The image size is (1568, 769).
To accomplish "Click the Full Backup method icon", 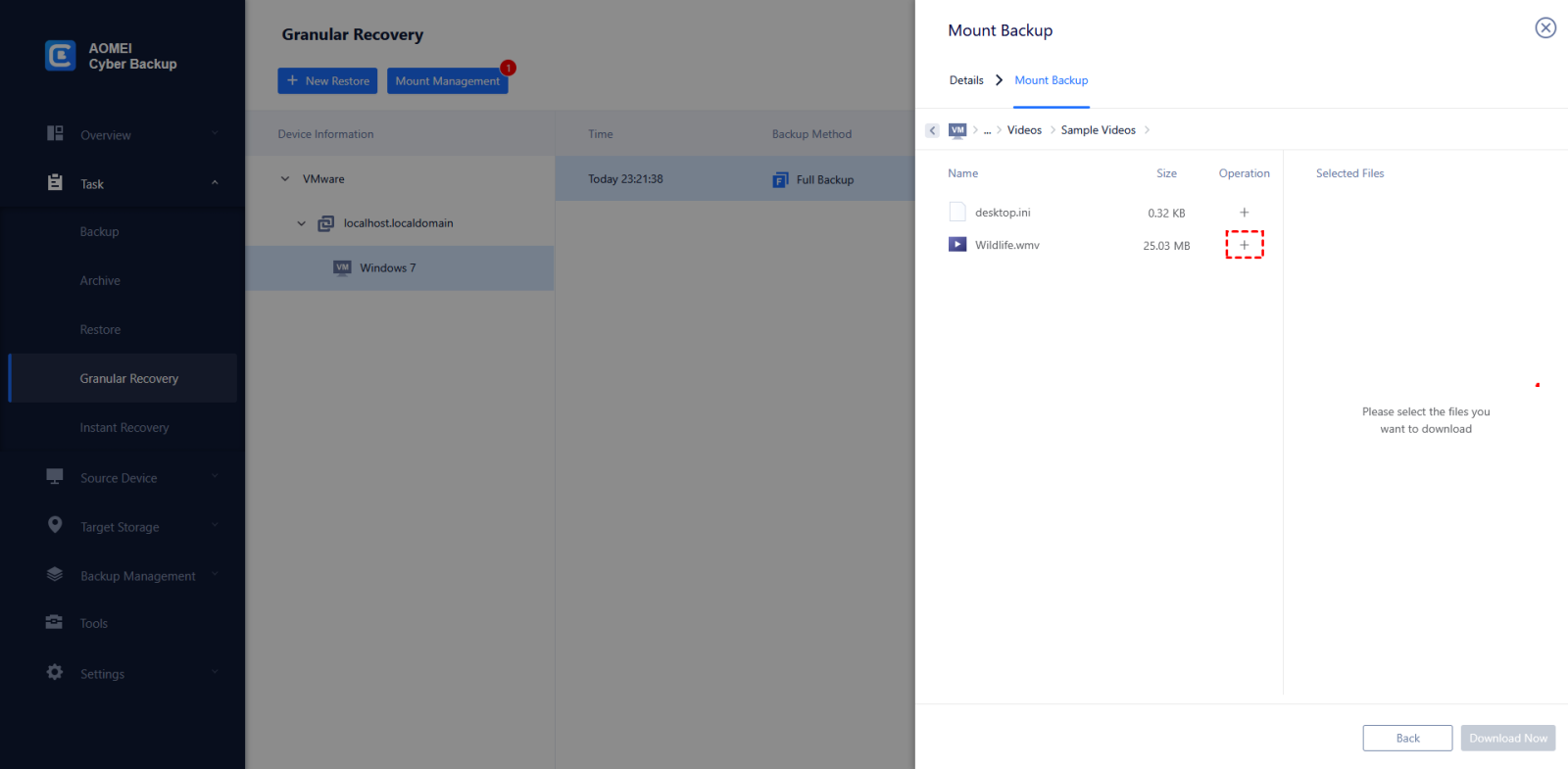I will 780,180.
